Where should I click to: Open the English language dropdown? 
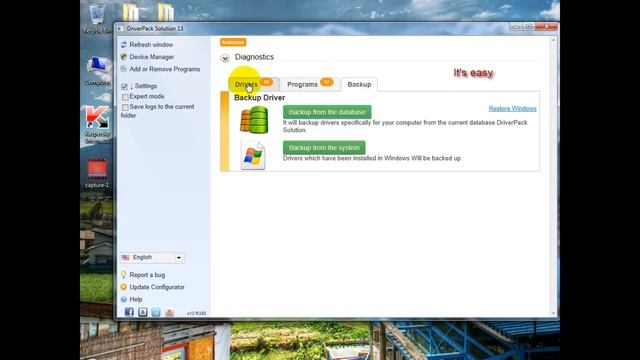[152, 258]
